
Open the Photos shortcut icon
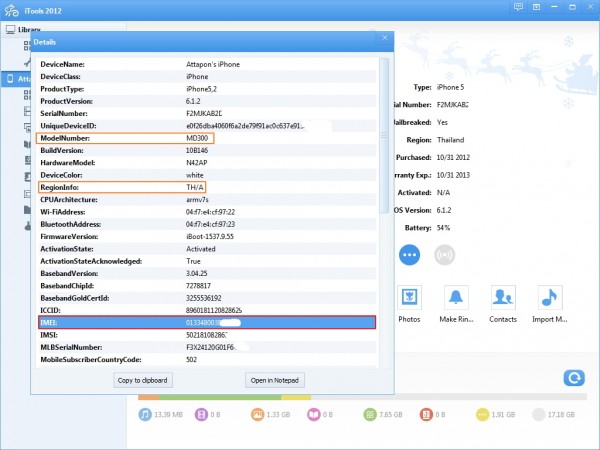click(x=409, y=297)
